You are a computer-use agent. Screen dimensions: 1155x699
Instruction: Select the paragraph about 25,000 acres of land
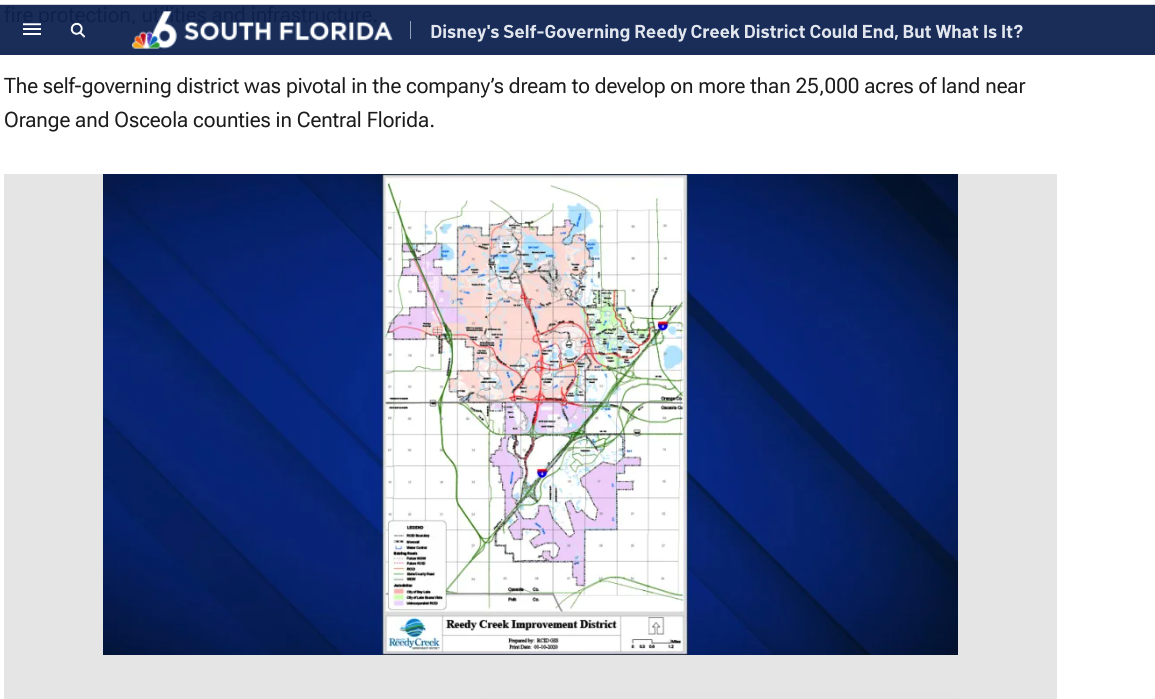pyautogui.click(x=514, y=103)
